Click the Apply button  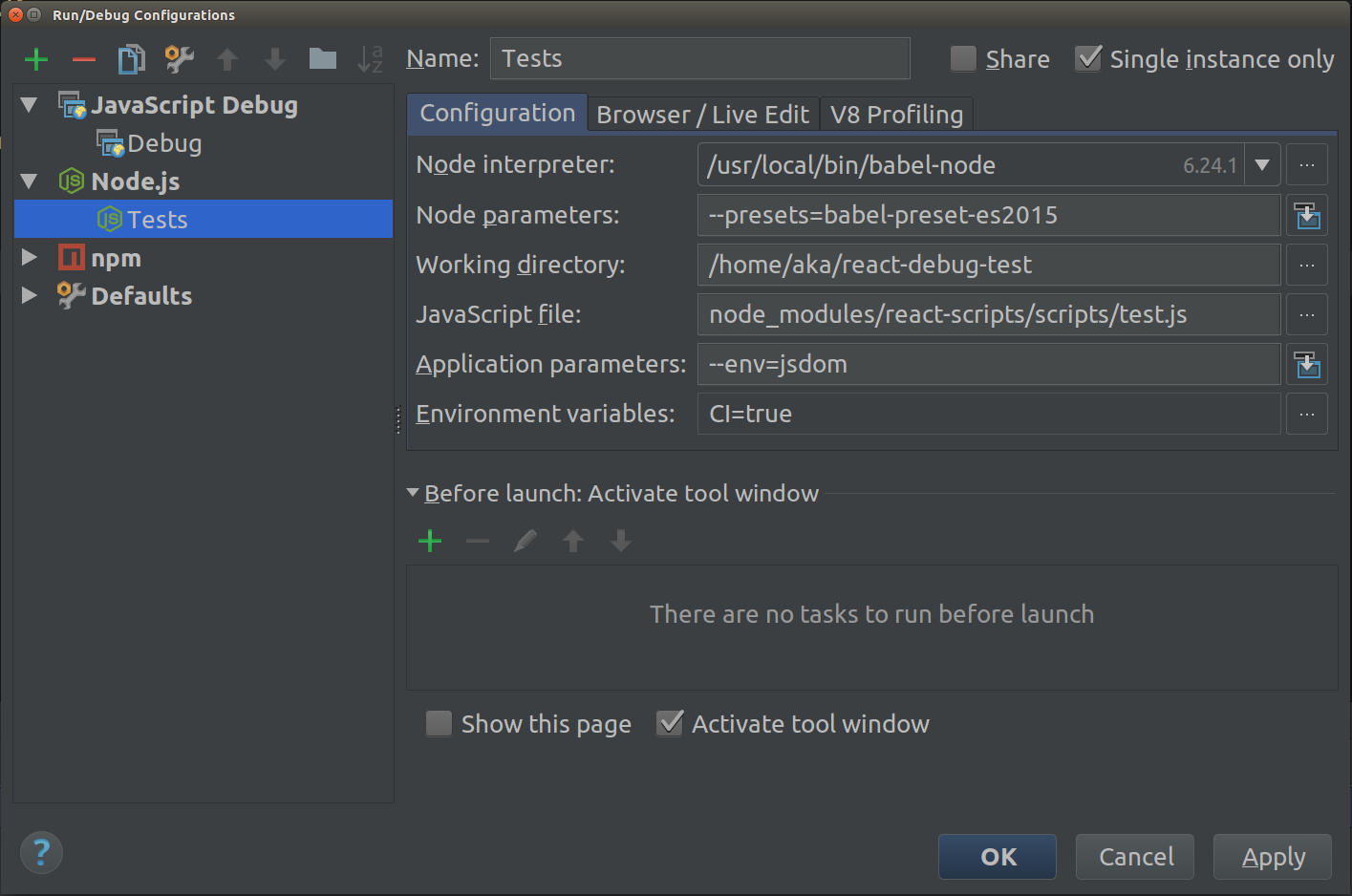coord(1273,857)
